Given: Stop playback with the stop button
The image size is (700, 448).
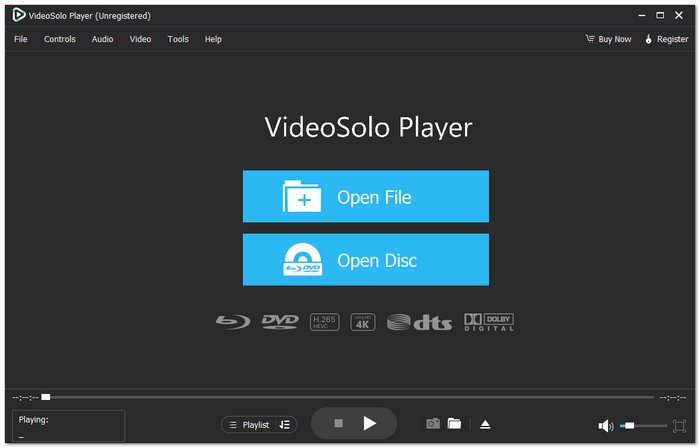Looking at the screenshot, I should coord(338,423).
